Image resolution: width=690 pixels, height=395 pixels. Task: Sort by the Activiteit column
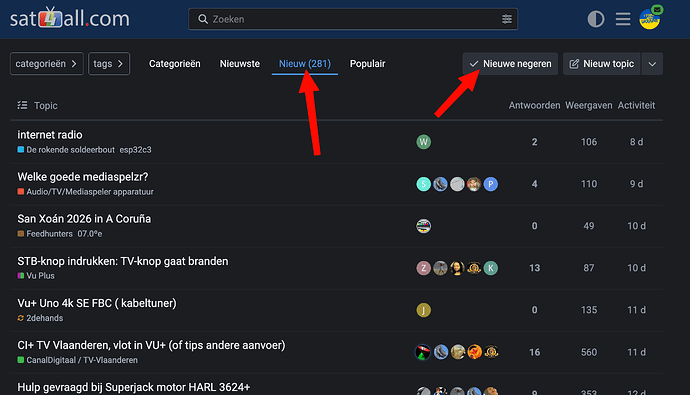click(636, 105)
